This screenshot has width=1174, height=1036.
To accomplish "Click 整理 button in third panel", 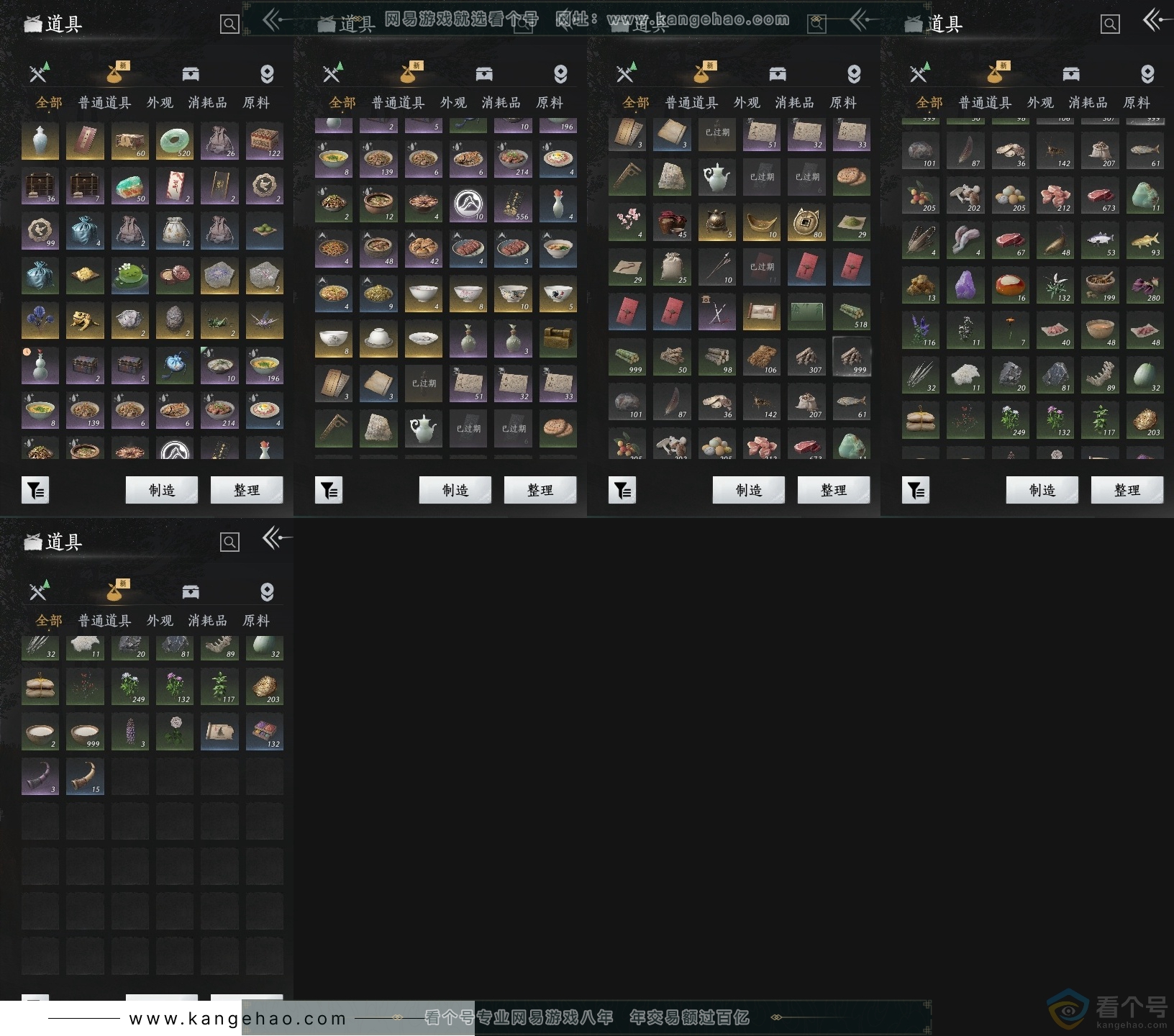I will pyautogui.click(x=834, y=490).
